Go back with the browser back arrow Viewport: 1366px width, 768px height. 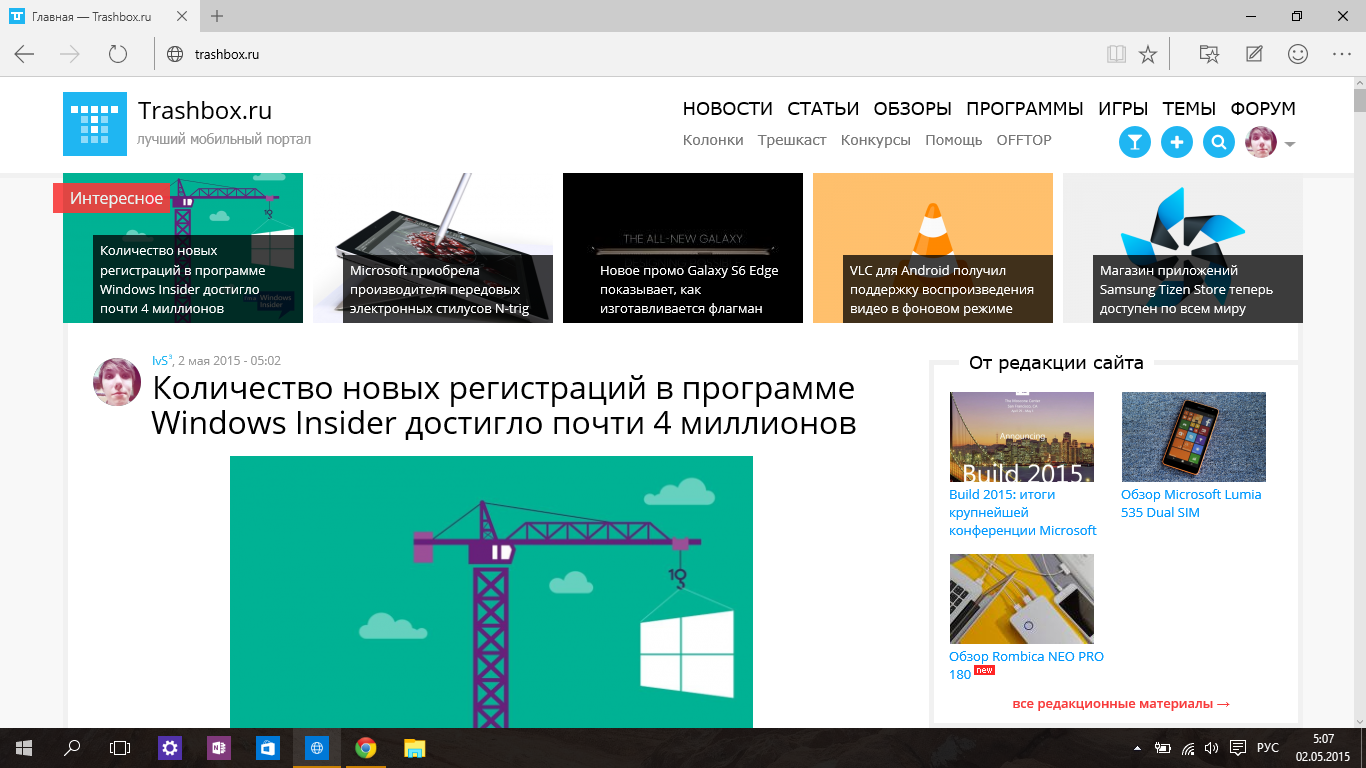coord(24,54)
